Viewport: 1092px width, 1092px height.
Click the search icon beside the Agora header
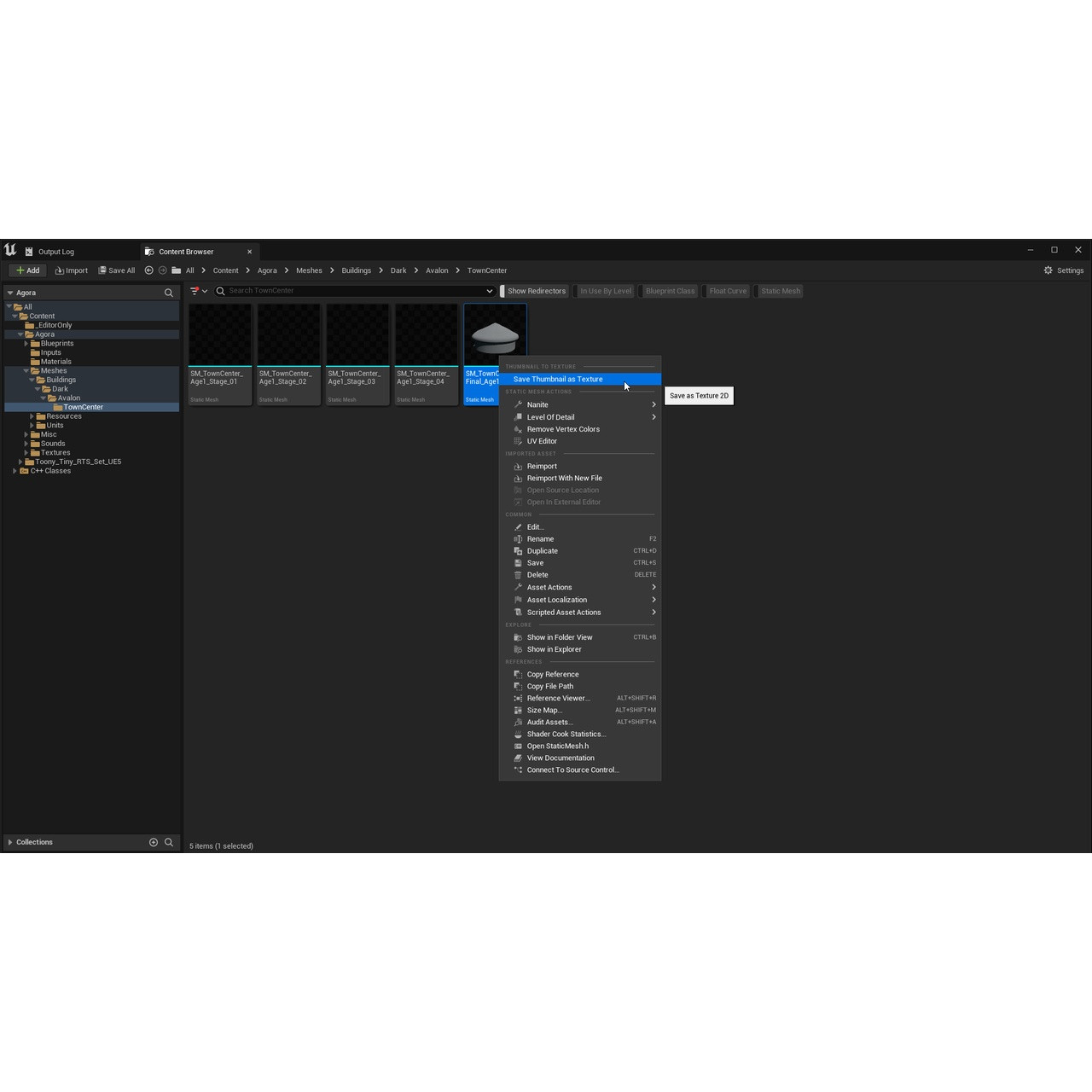(x=169, y=293)
